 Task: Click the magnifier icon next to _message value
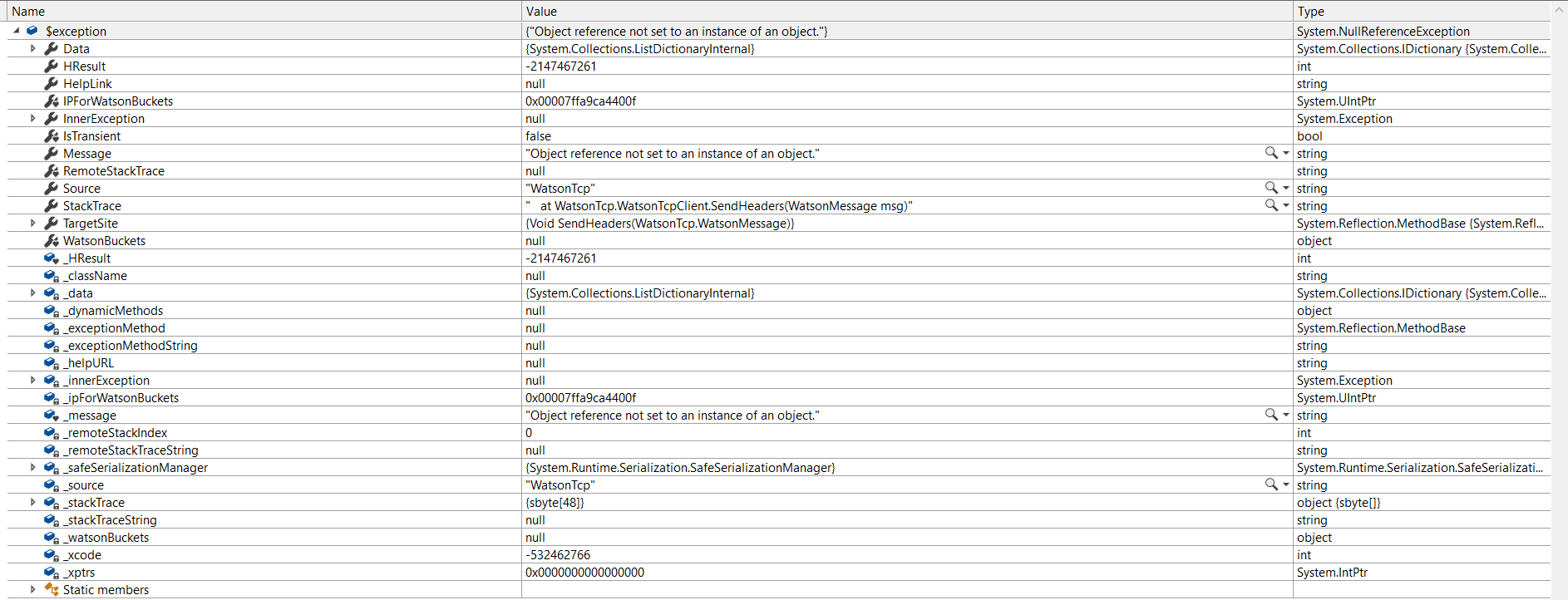[1271, 415]
